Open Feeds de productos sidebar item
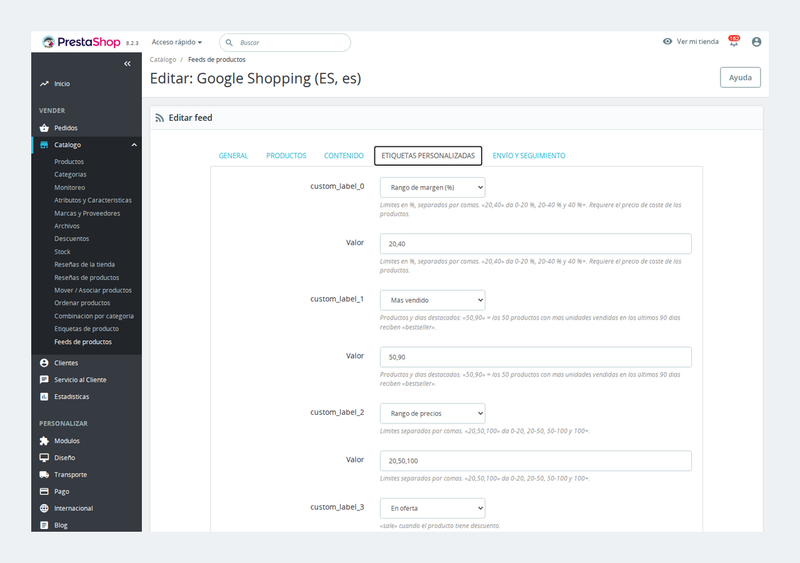Screen dimensions: 800x563 (x=83, y=342)
